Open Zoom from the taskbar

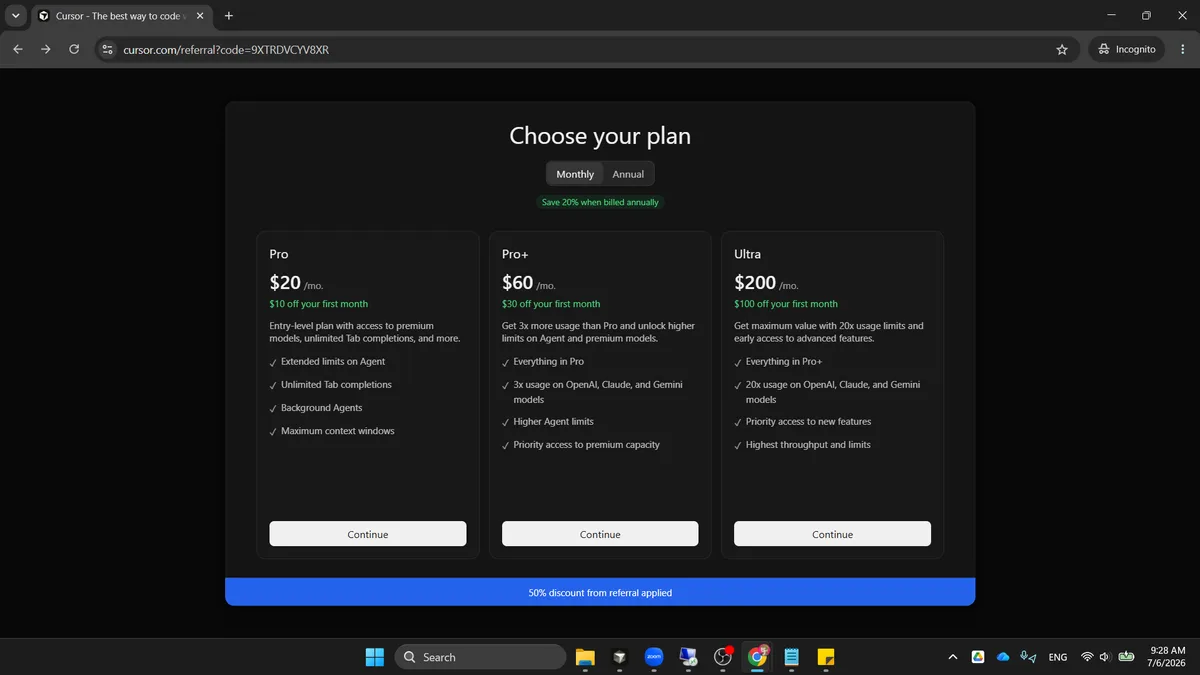(654, 657)
